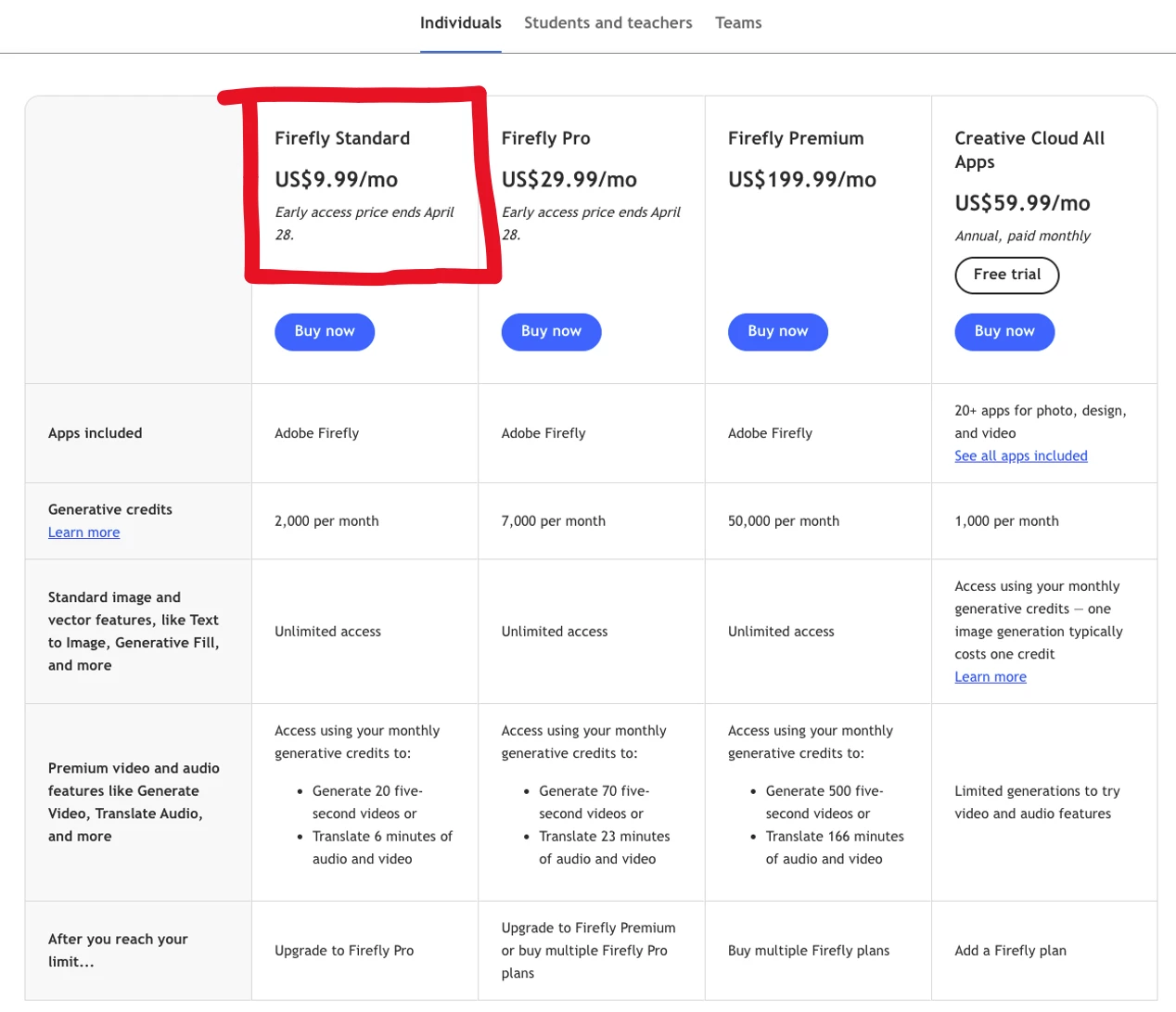
Task: Click Early access price note under Firefly Pro
Action: (591, 224)
